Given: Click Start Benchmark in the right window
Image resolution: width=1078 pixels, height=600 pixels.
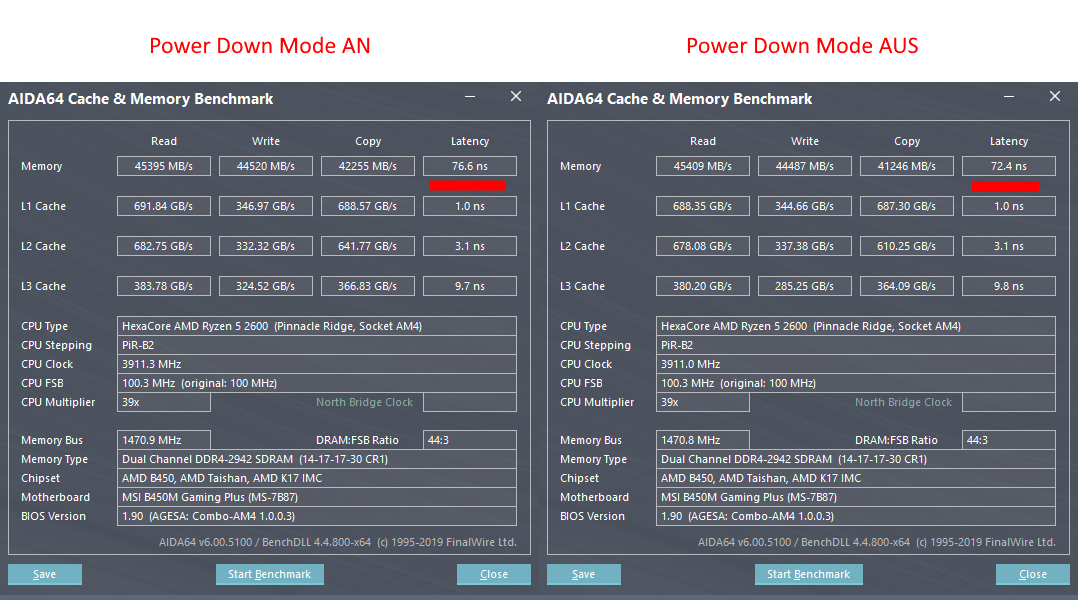Looking at the screenshot, I should point(808,575).
